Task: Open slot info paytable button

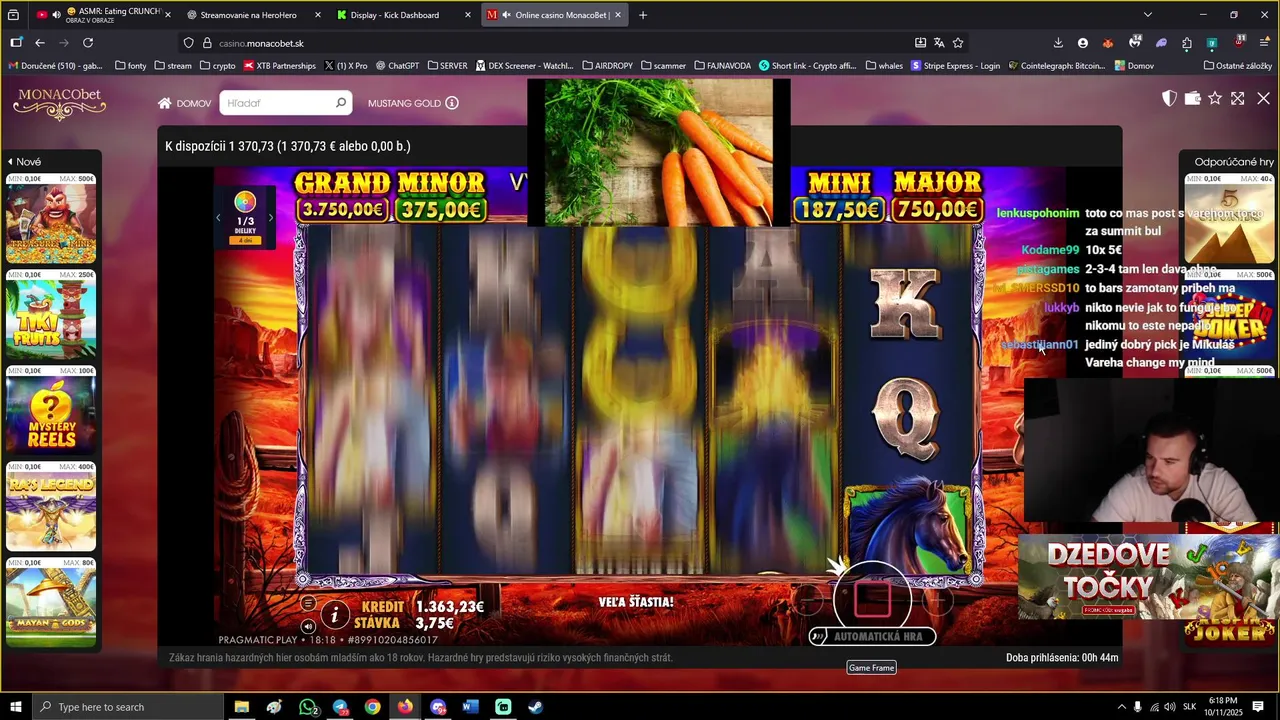Action: pyautogui.click(x=336, y=614)
